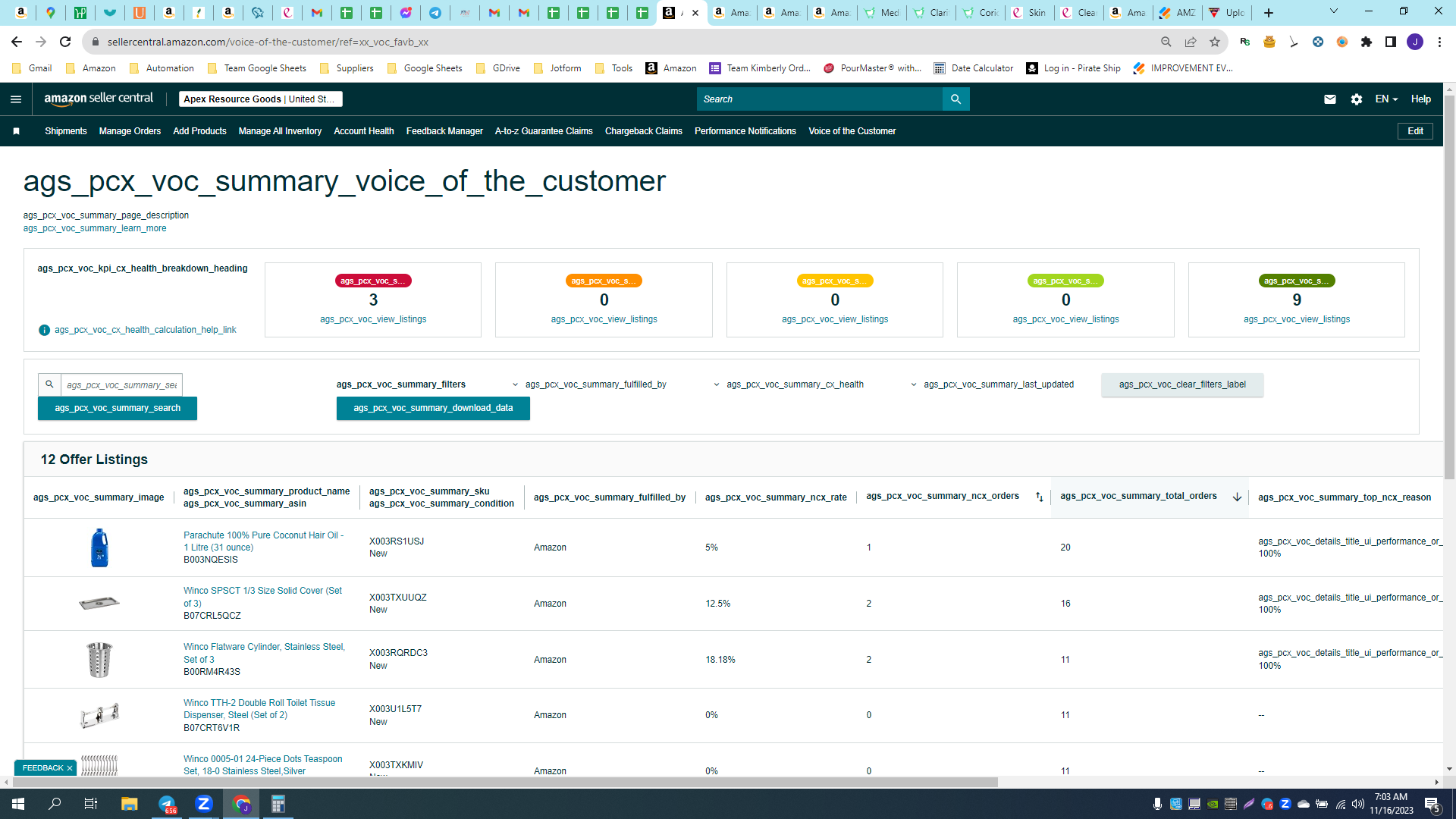Click the horizontal scrollbar under the table
Viewport: 1456px width, 819px height.
click(x=504, y=782)
